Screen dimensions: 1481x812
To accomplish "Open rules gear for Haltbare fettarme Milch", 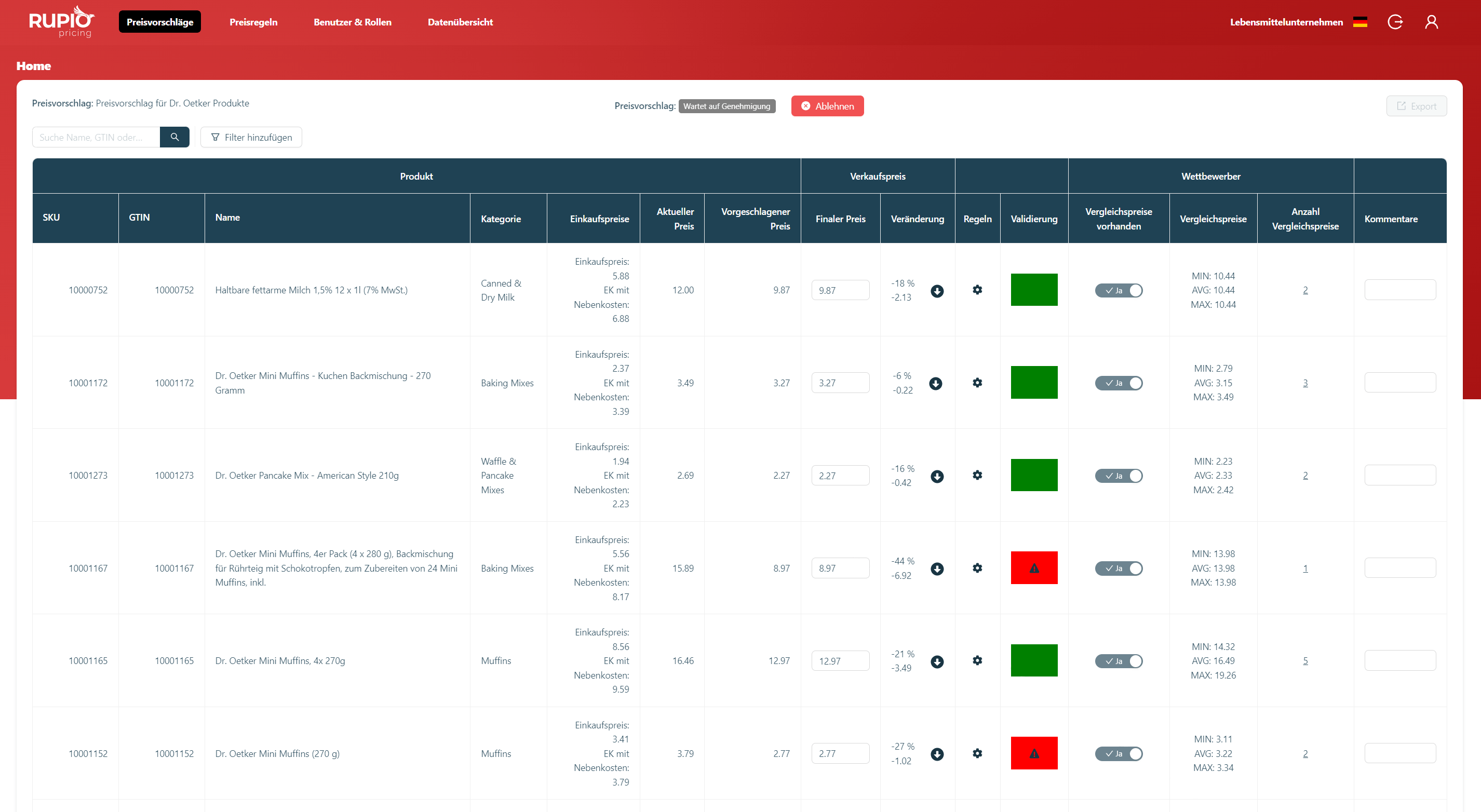I will click(977, 290).
